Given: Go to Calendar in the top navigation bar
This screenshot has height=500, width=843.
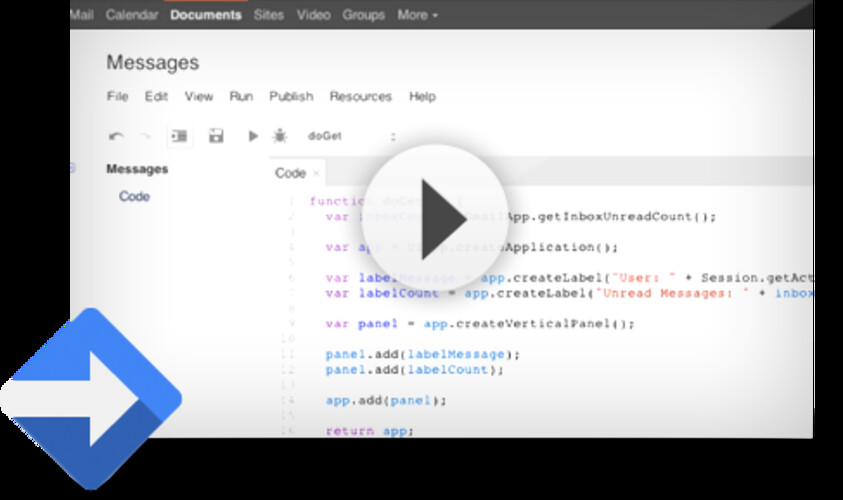Looking at the screenshot, I should click(131, 15).
